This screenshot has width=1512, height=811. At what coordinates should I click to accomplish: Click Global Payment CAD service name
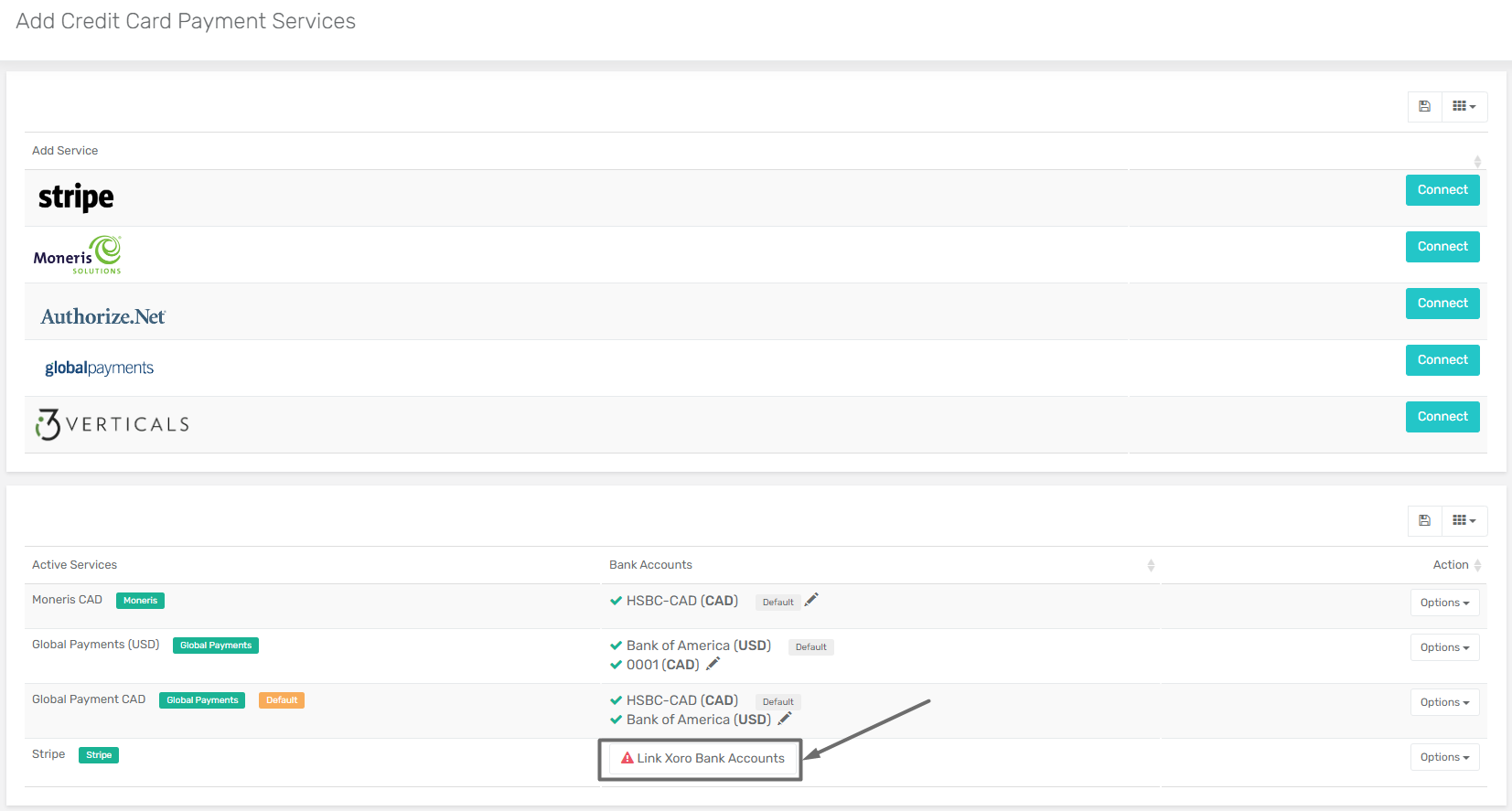[x=89, y=699]
